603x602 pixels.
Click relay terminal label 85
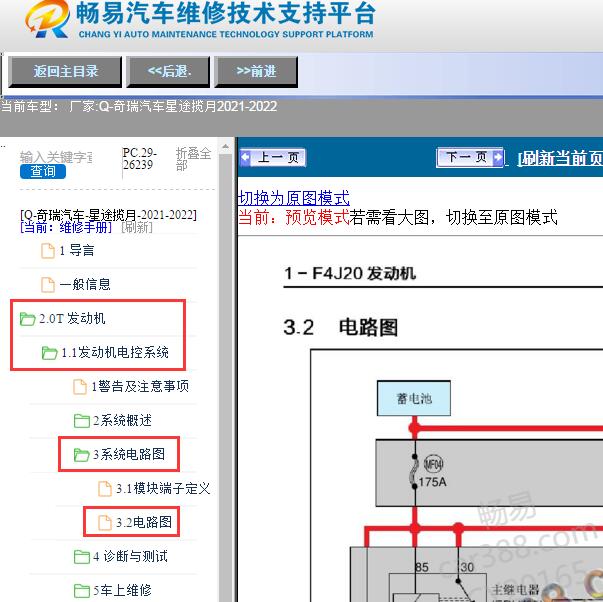422,567
